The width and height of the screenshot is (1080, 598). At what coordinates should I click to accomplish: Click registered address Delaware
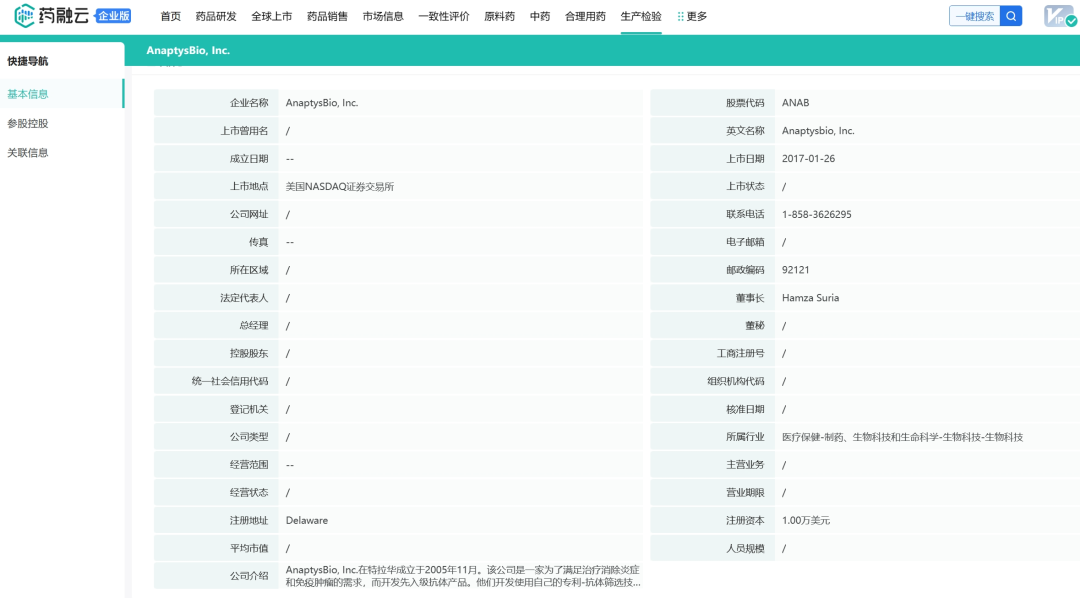point(307,520)
